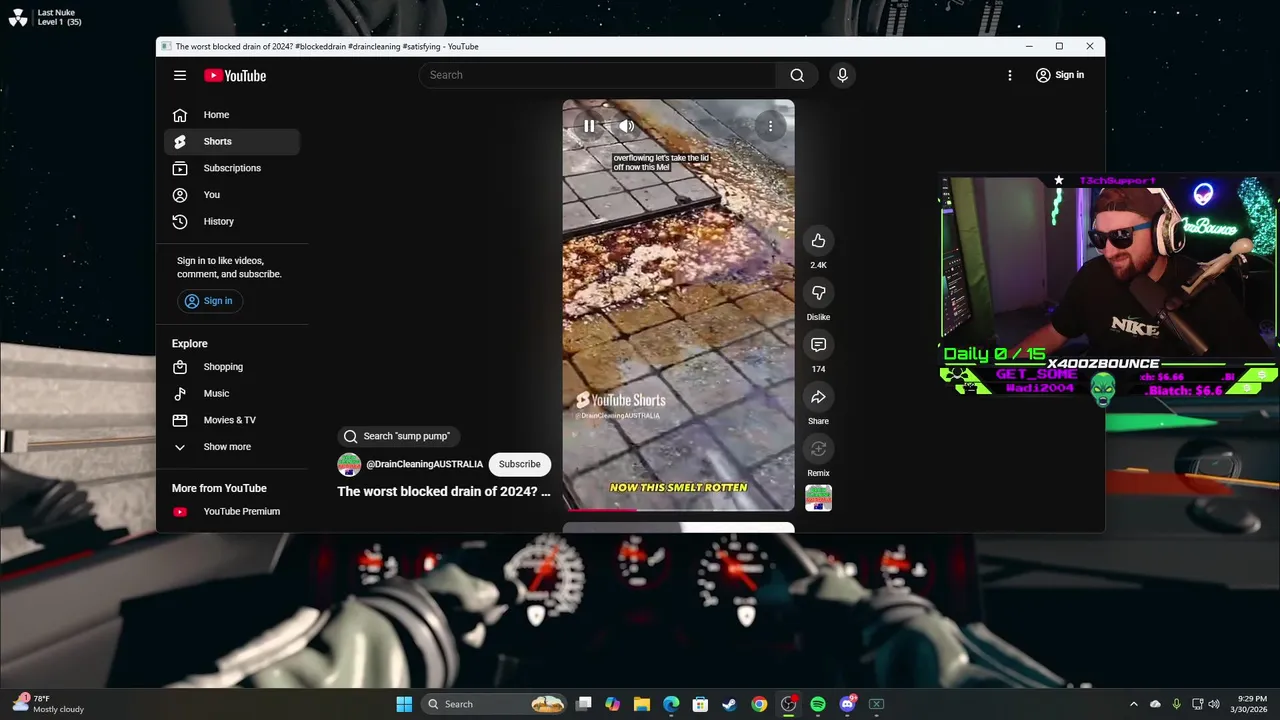Screen dimensions: 1280x720
Task: Open YouTube Premium link
Action: click(x=232, y=512)
